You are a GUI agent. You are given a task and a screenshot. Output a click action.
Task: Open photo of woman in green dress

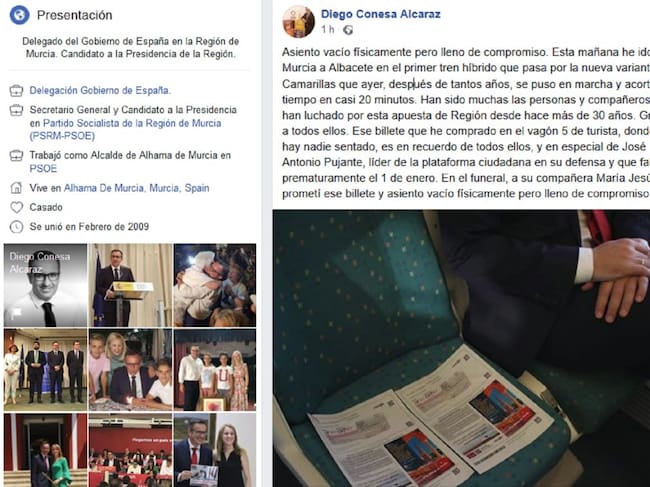click(45, 450)
